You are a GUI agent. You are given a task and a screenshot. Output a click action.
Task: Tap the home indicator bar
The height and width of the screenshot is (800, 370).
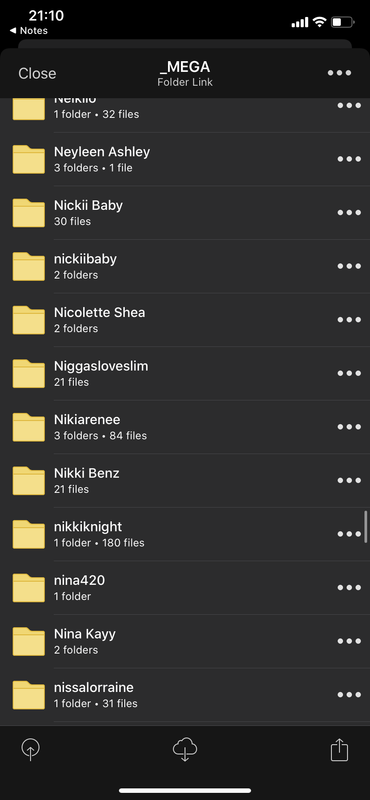[185, 791]
